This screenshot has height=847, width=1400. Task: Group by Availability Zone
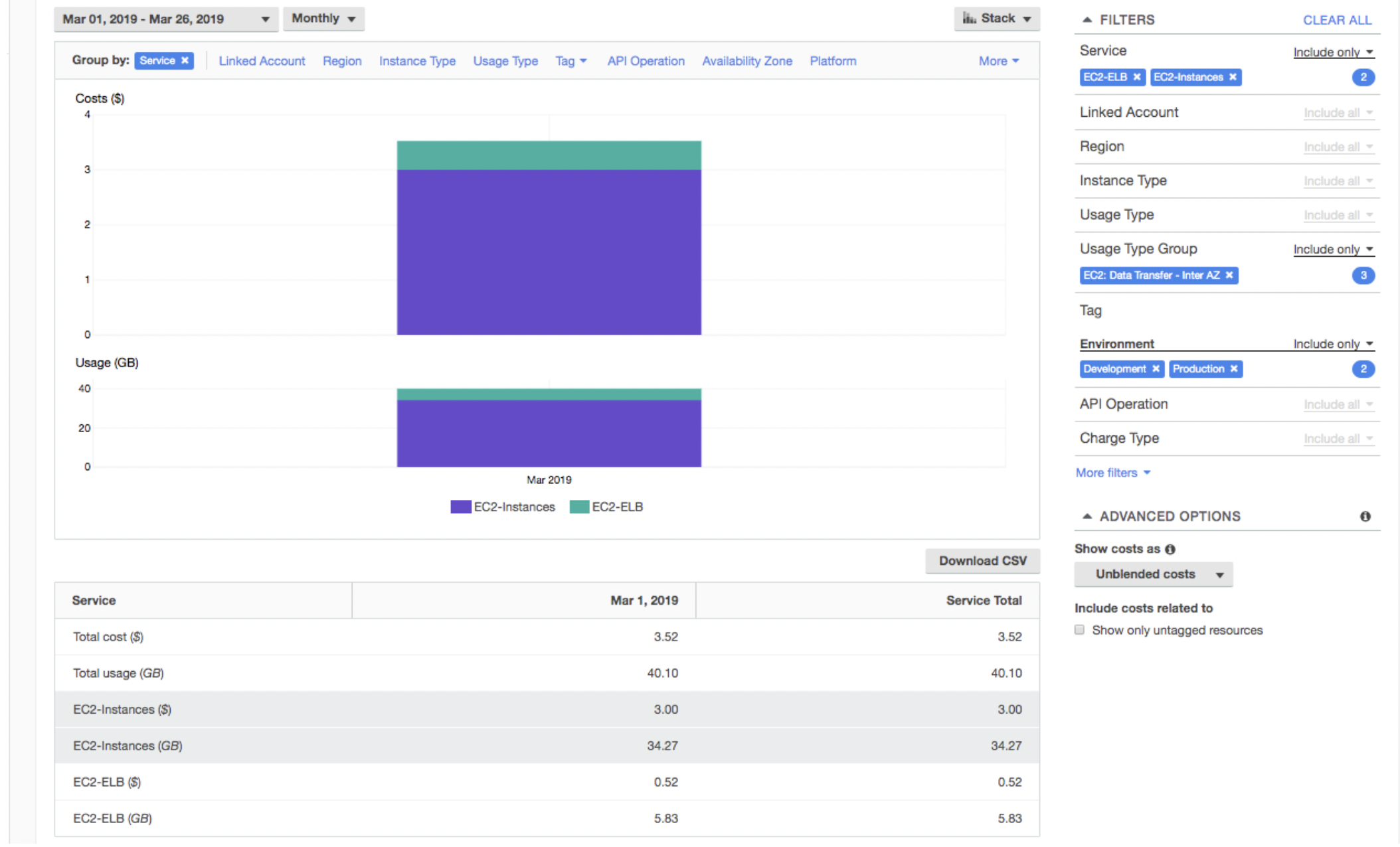click(746, 60)
